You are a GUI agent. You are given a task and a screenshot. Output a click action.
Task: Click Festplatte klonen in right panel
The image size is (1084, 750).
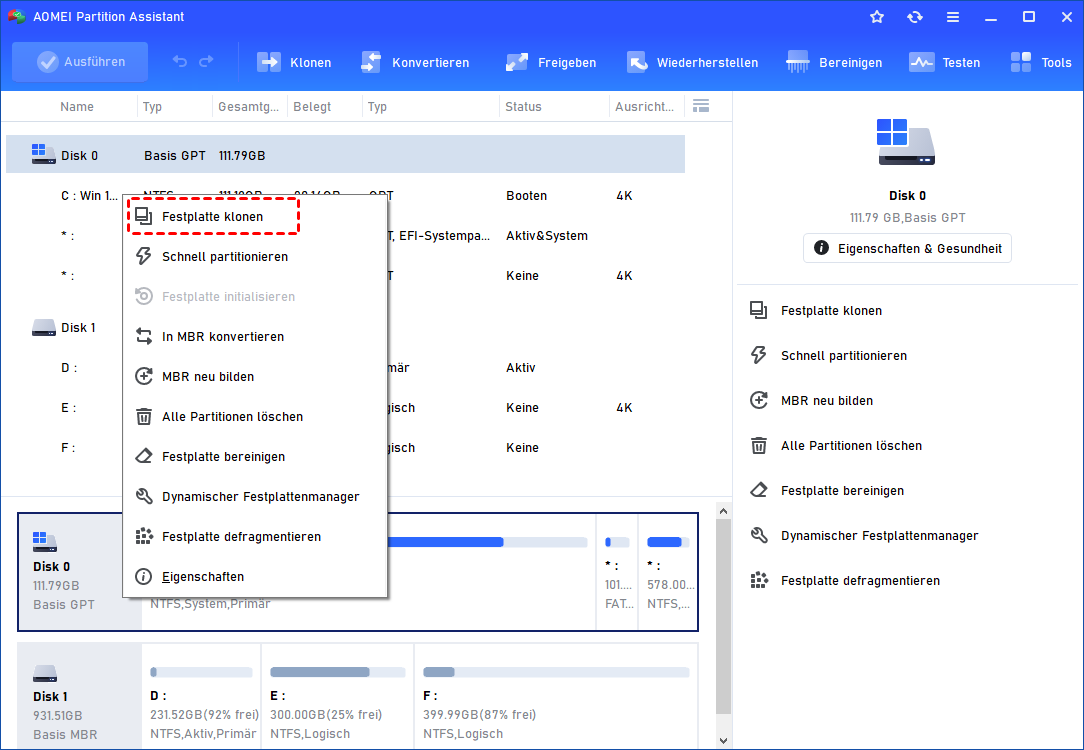point(831,311)
